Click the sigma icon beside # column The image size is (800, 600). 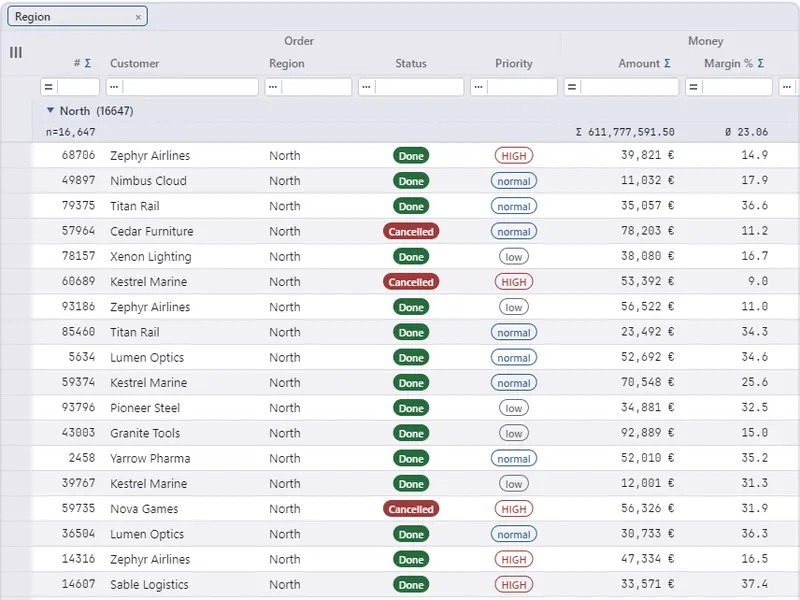coord(88,63)
